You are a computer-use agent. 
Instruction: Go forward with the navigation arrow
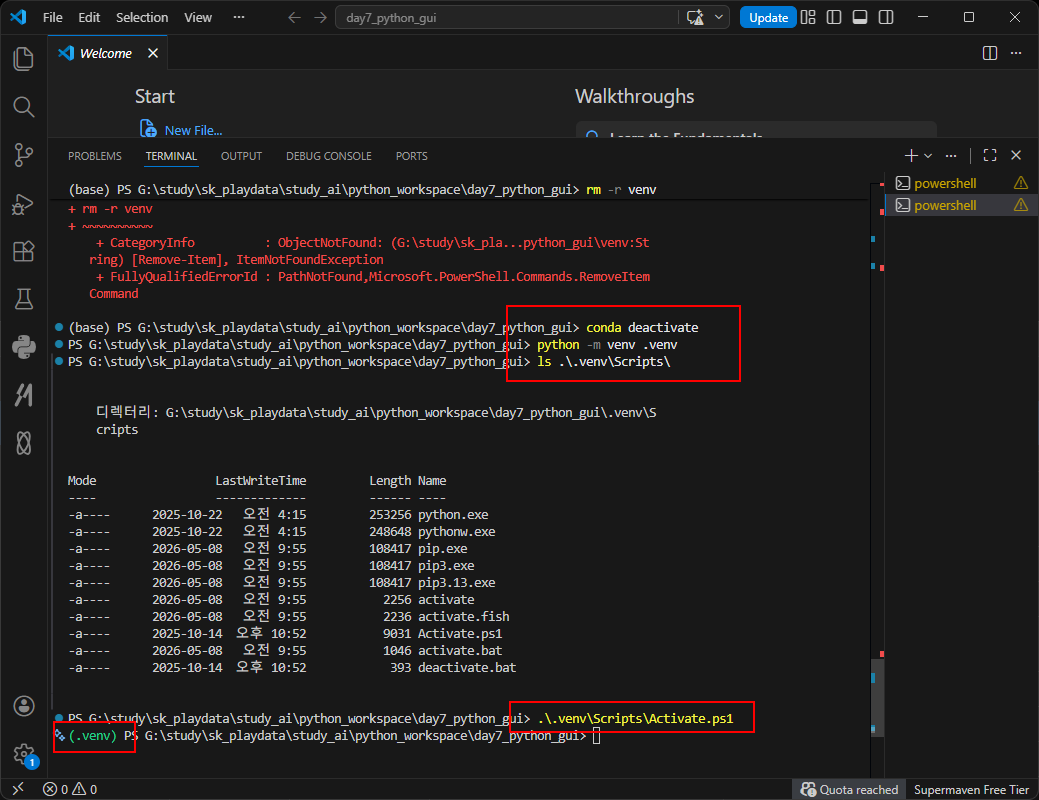(321, 17)
